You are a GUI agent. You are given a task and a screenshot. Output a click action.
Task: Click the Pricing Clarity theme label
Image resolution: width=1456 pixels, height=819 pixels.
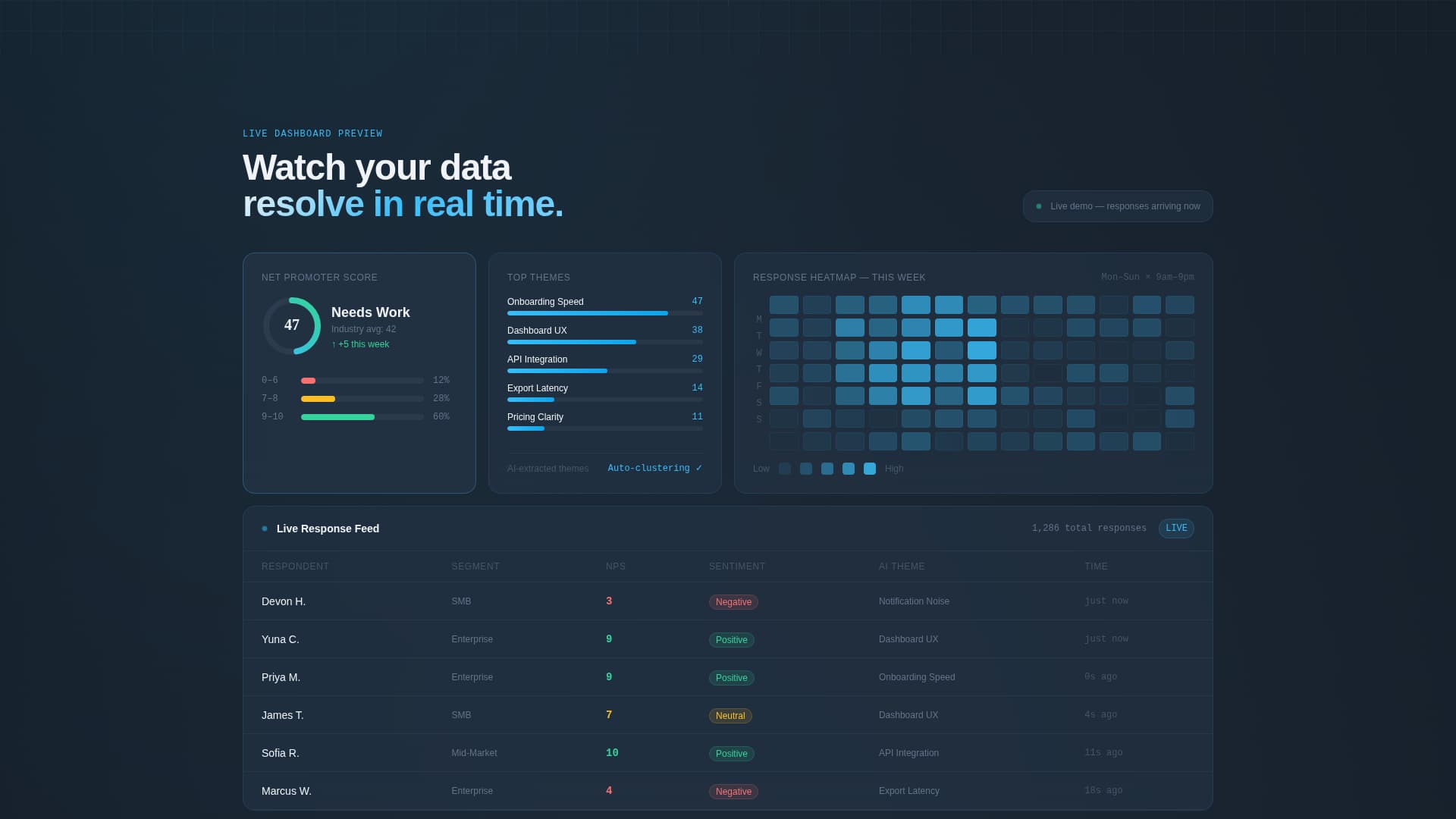click(x=535, y=417)
